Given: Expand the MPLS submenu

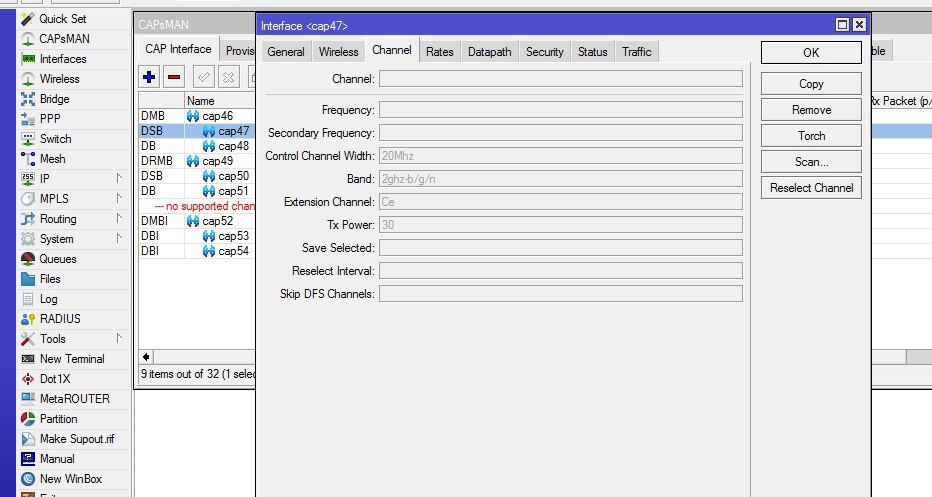Looking at the screenshot, I should [x=119, y=199].
